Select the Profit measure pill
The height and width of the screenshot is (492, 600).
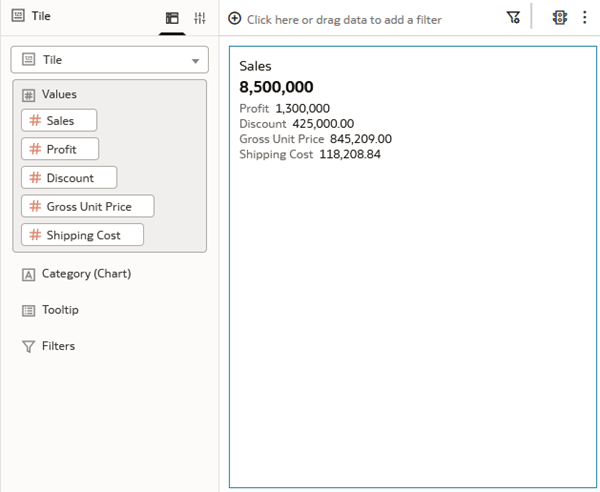[x=60, y=149]
